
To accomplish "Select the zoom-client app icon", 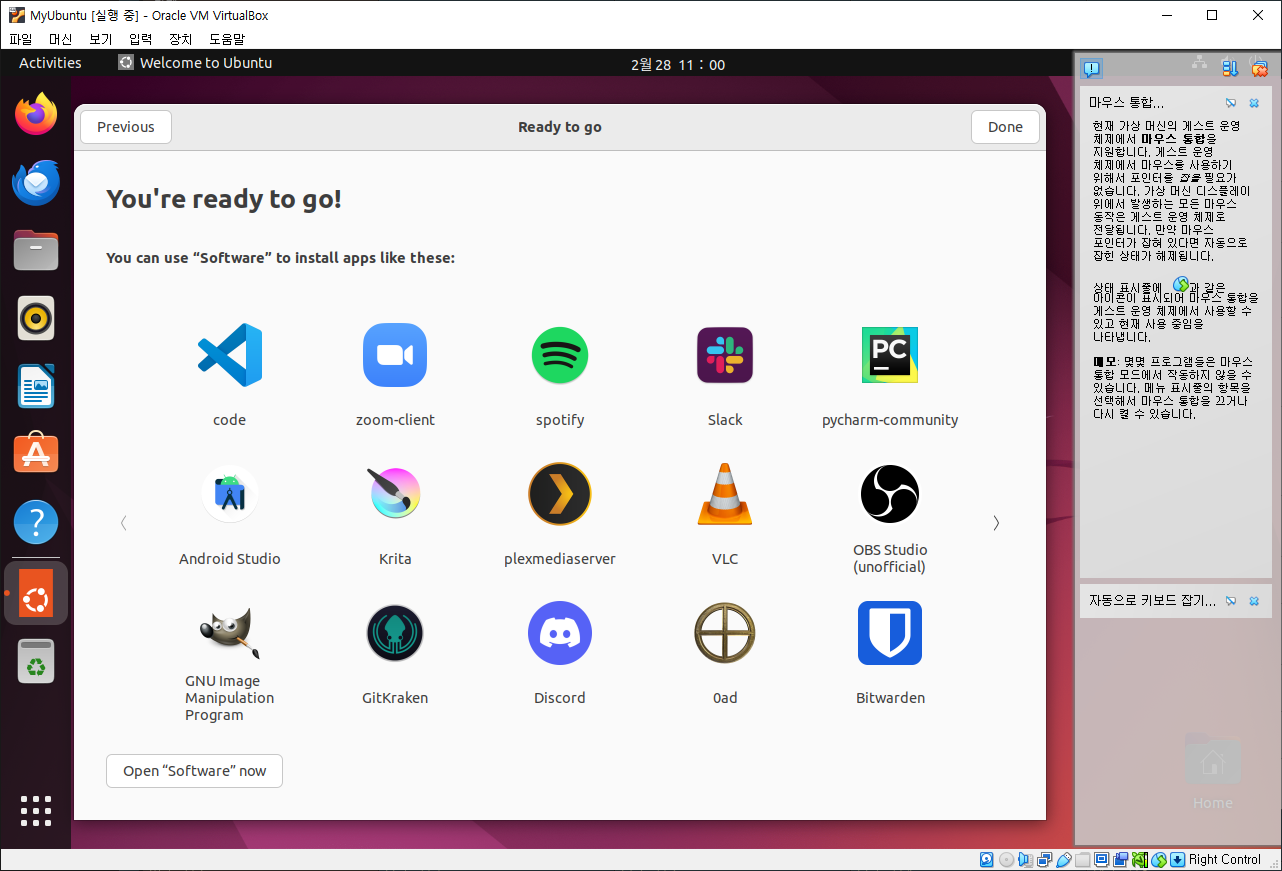I will coord(395,355).
